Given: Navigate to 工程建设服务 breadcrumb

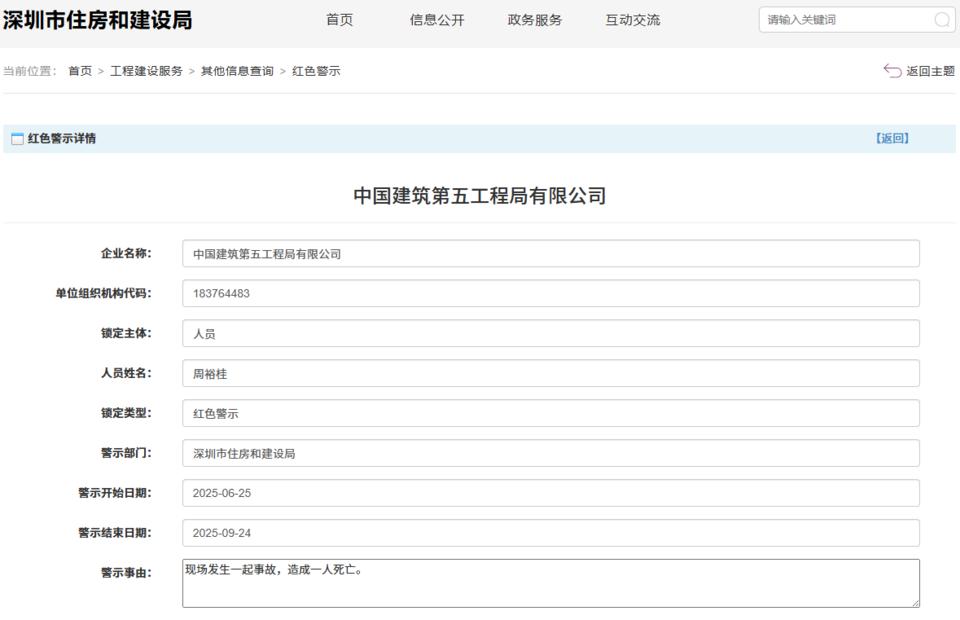Looking at the screenshot, I should click(146, 71).
